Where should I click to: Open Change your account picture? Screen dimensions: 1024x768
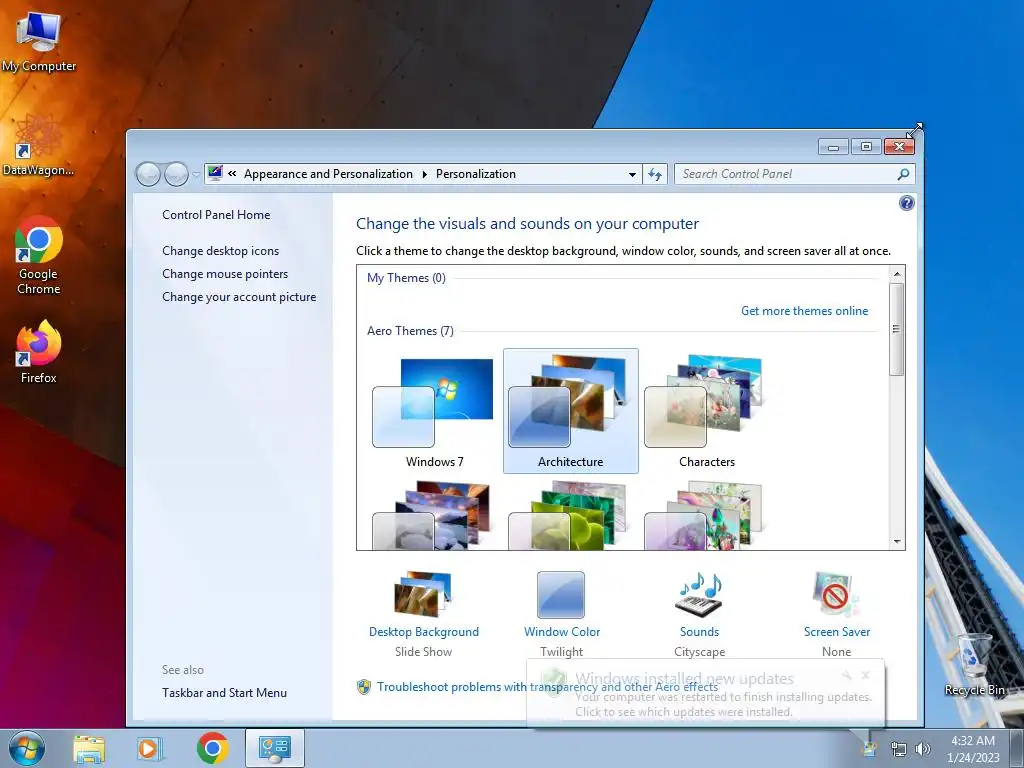239,296
